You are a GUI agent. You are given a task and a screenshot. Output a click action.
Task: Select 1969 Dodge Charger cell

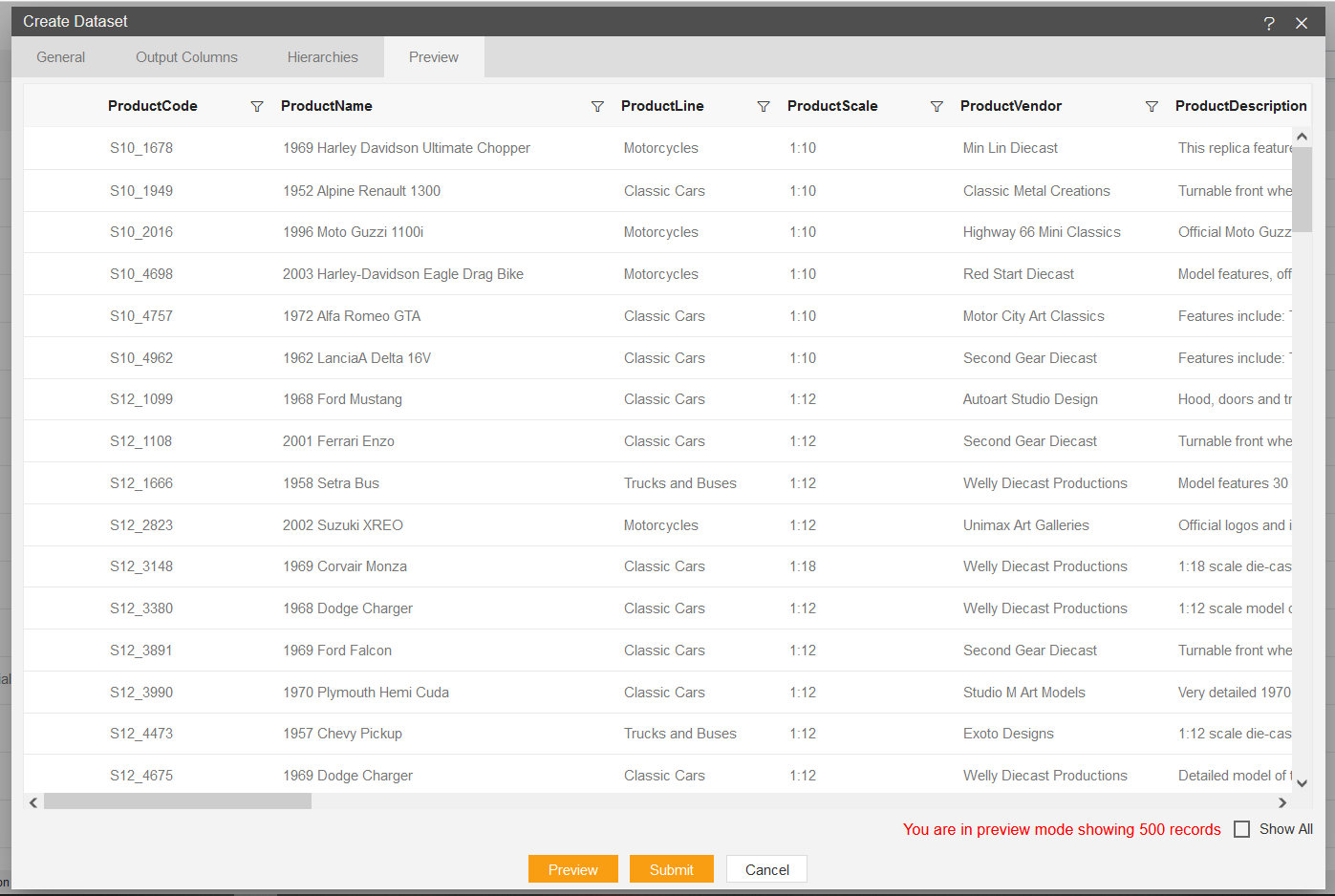[x=348, y=776]
